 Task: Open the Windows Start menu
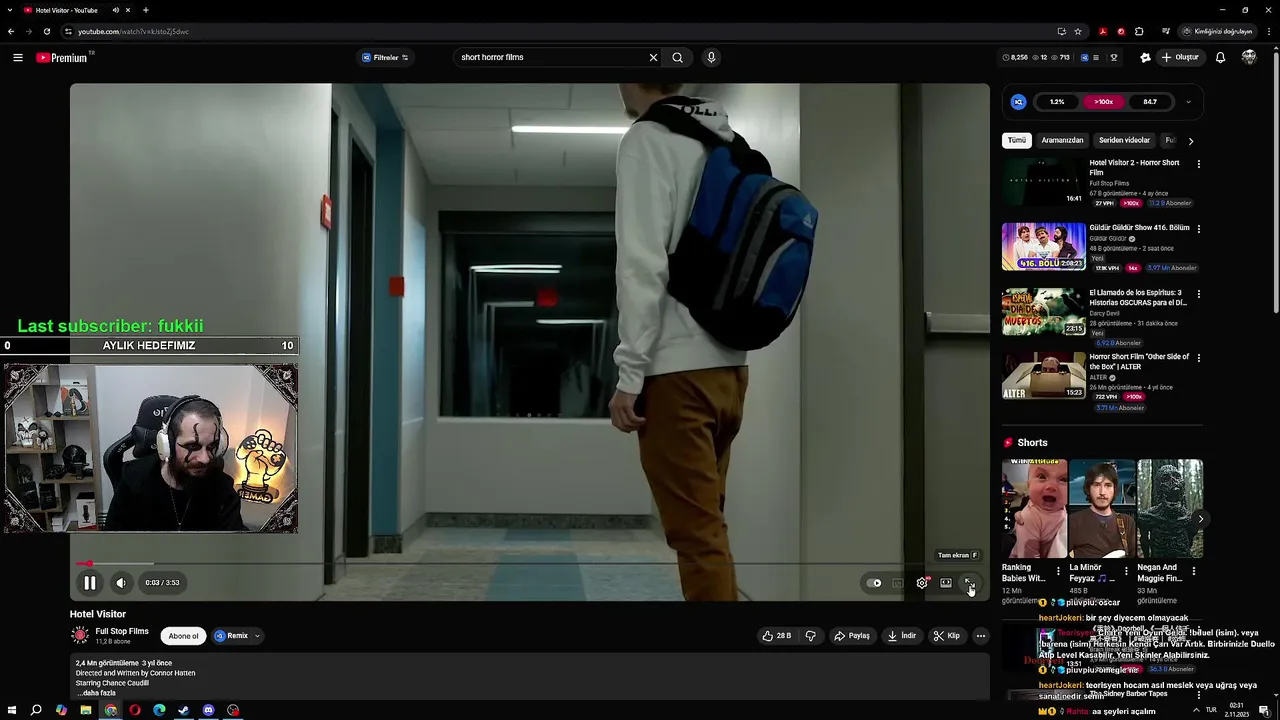(x=12, y=710)
